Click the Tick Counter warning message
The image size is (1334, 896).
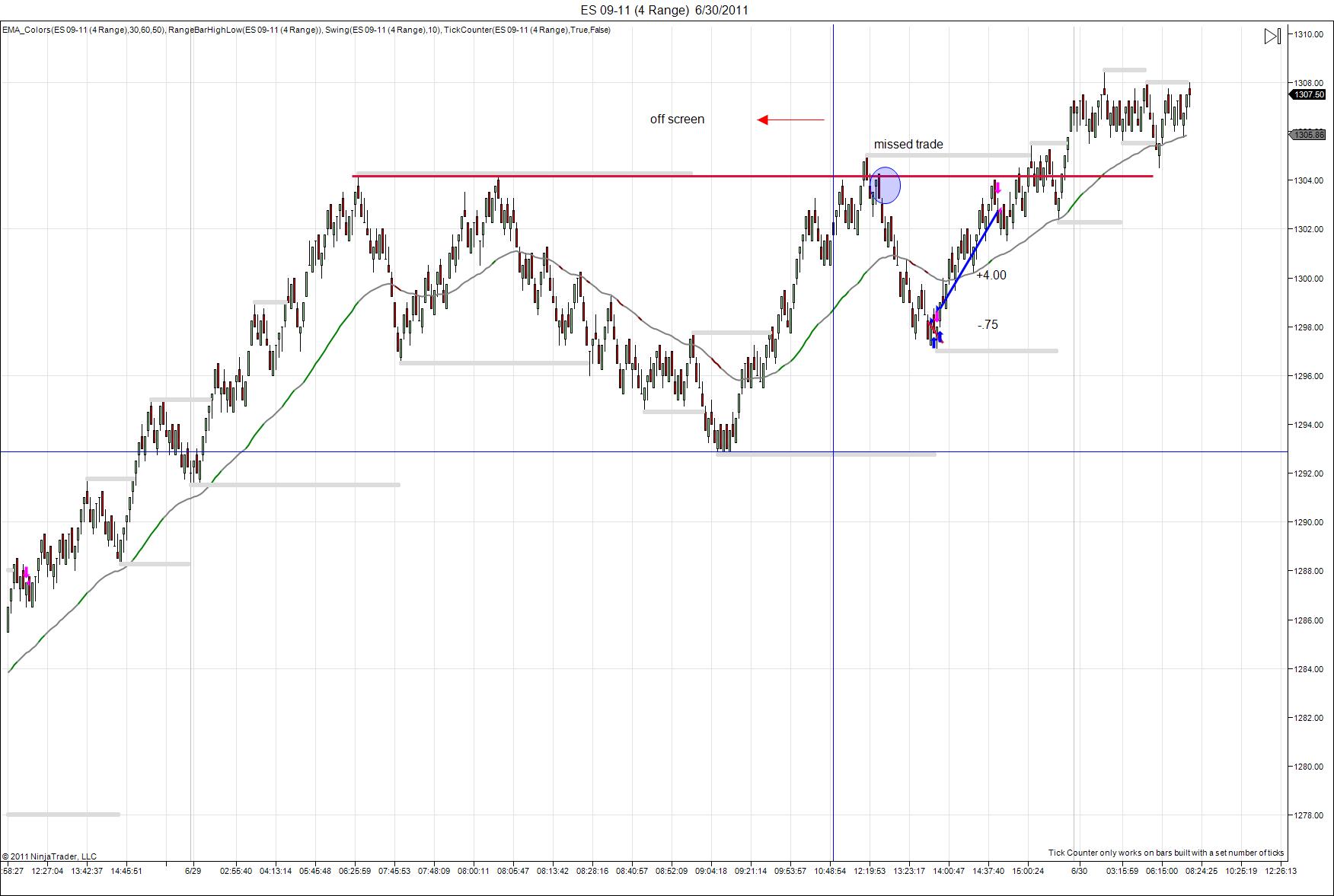coord(1166,853)
